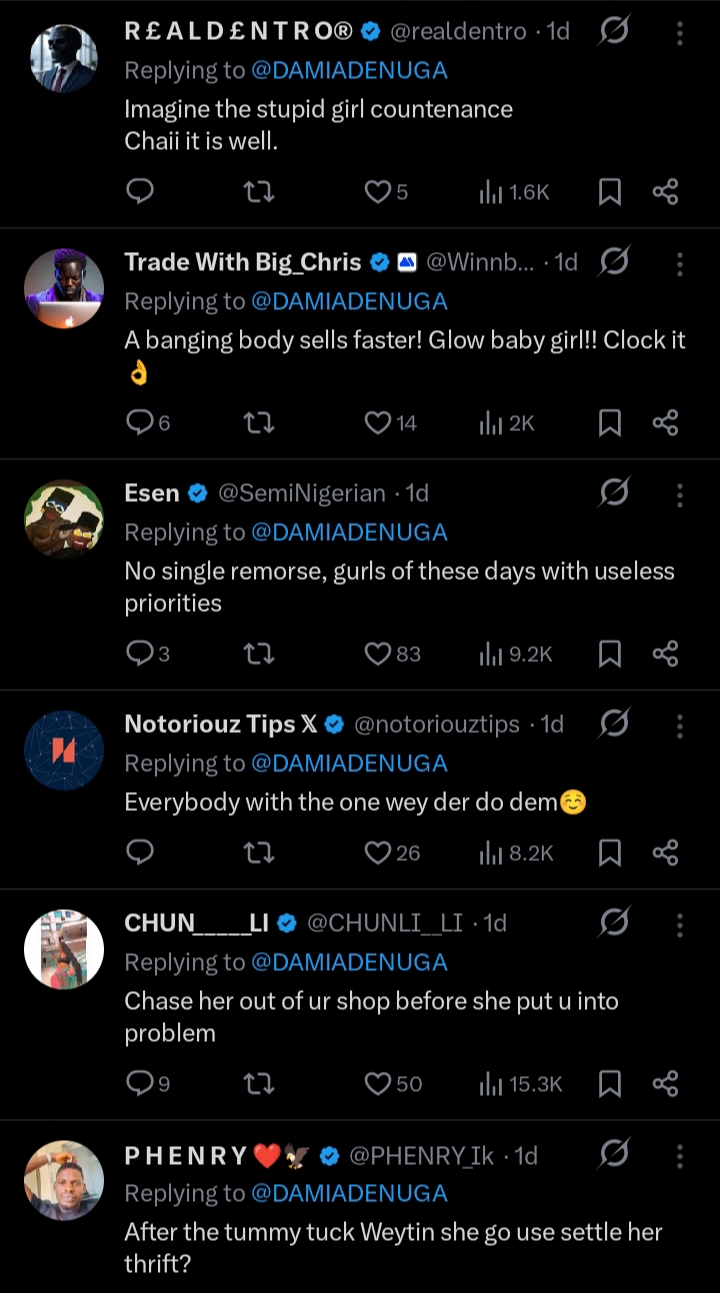The width and height of the screenshot is (720, 1293).
Task: Bookmark REALDENTRO's tweet
Action: (x=609, y=192)
